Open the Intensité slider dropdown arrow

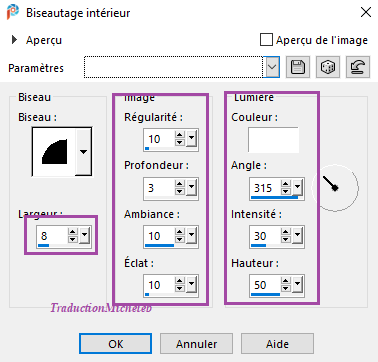297,236
